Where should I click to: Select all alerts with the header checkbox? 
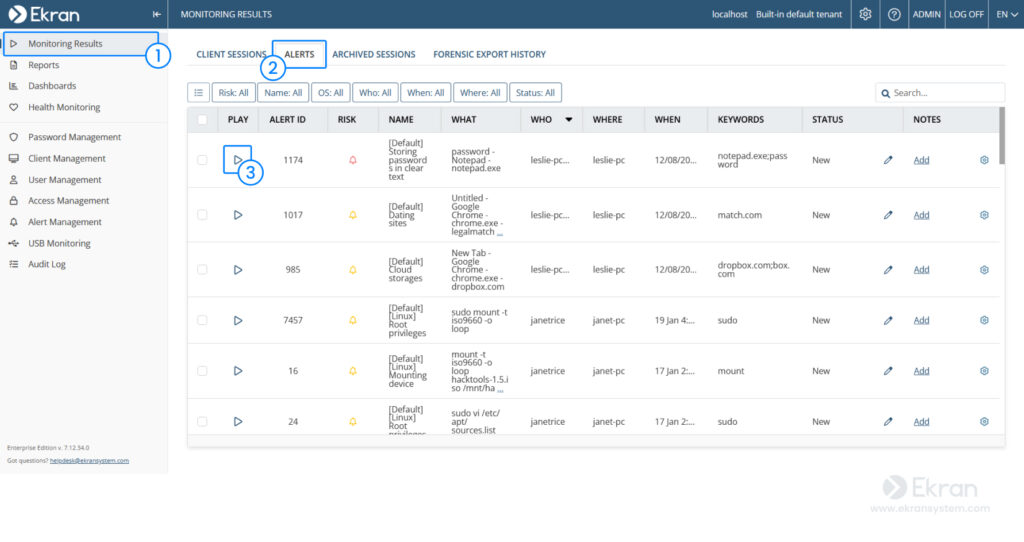[x=202, y=120]
